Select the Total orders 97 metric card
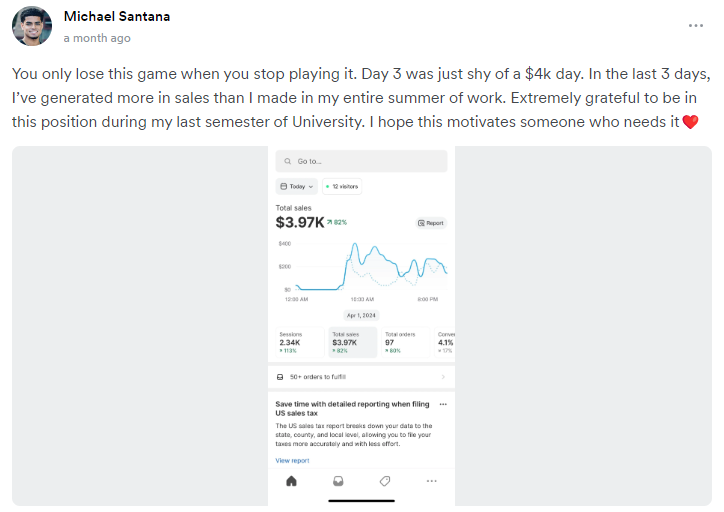This screenshot has height=512, width=724. click(403, 342)
